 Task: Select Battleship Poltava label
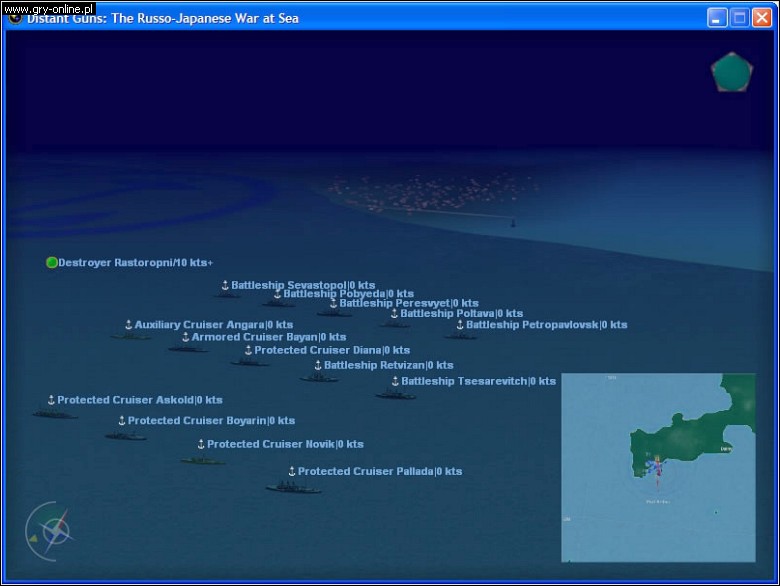coord(462,313)
